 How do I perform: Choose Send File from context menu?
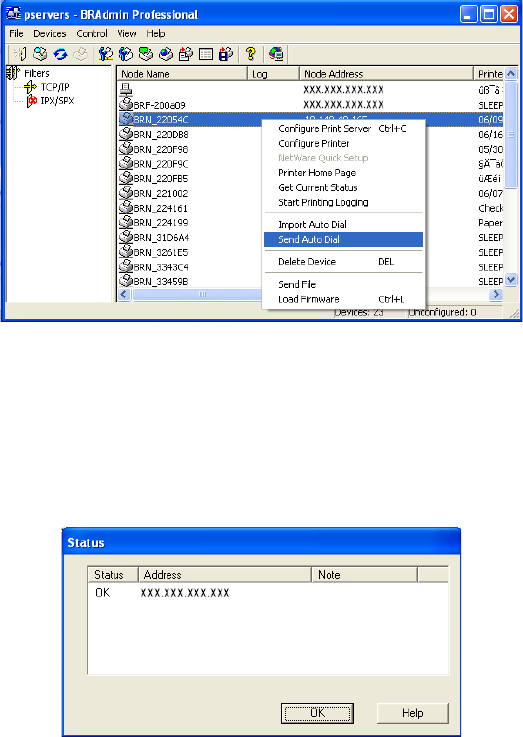click(343, 284)
